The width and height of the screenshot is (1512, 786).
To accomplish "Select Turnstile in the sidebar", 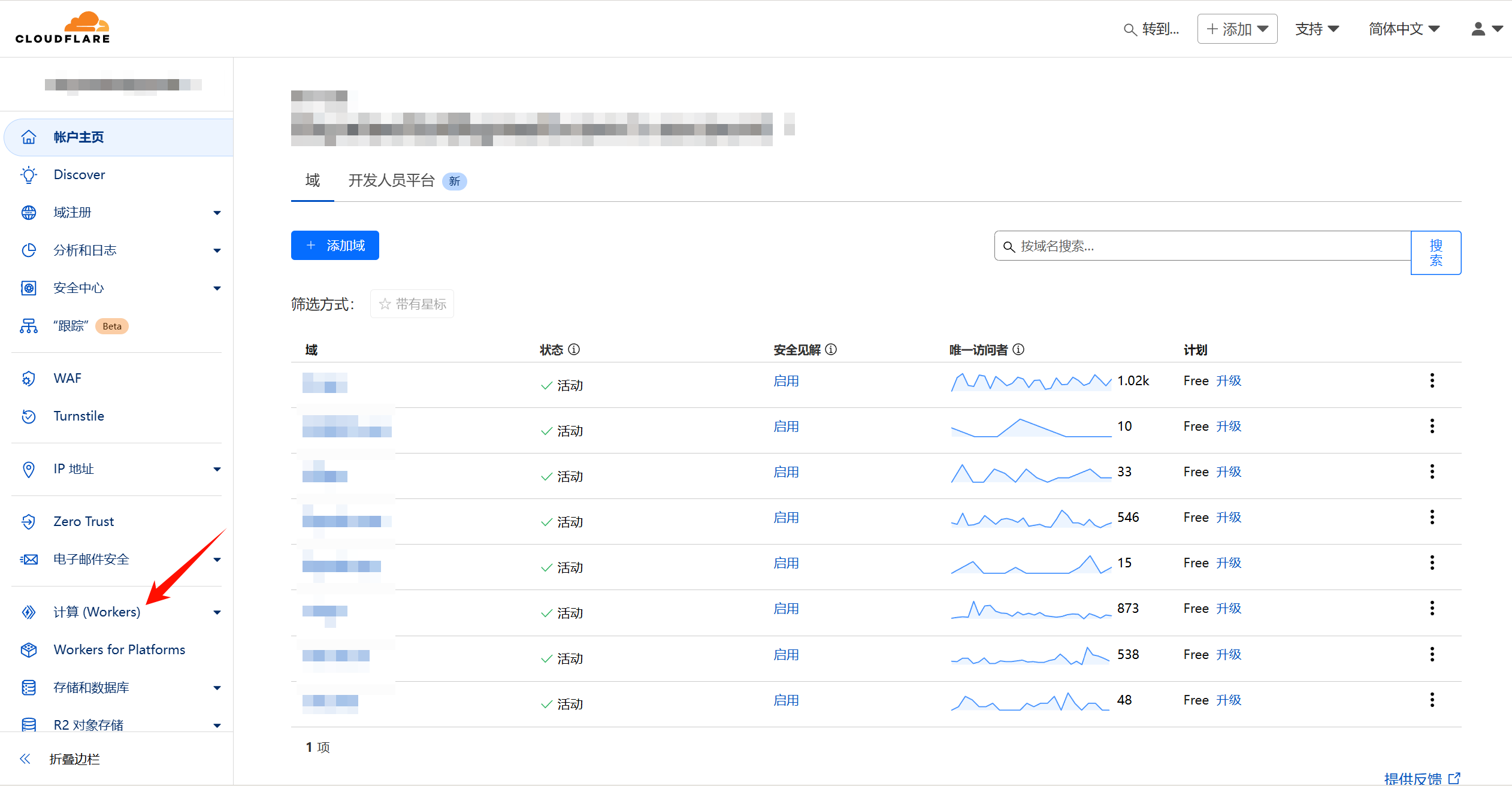I will [x=78, y=416].
